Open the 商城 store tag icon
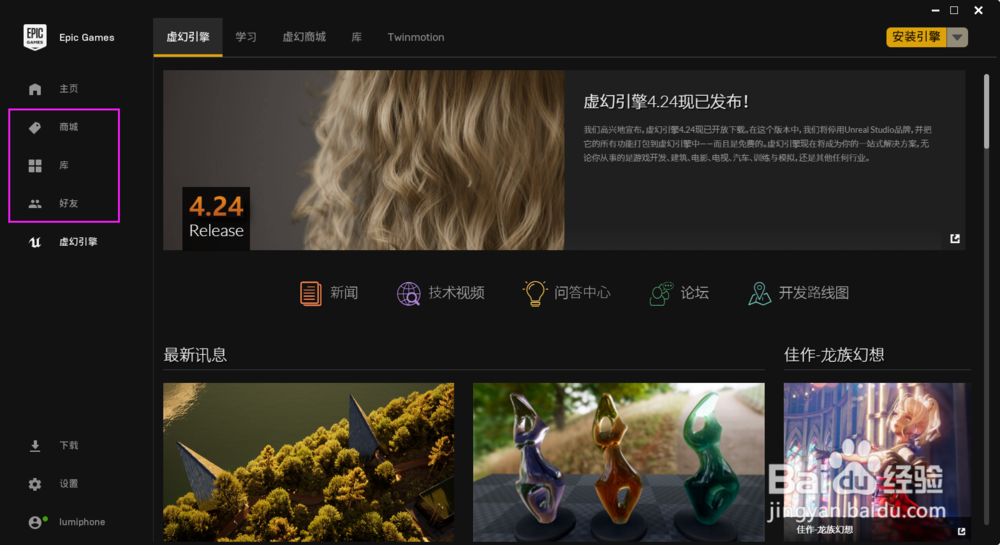Image resolution: width=1000 pixels, height=545 pixels. click(x=35, y=127)
